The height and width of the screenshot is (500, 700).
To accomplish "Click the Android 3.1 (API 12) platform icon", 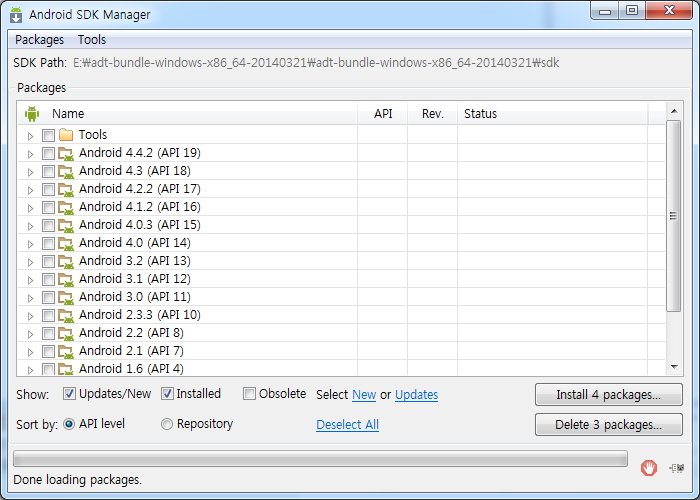I will (66, 279).
